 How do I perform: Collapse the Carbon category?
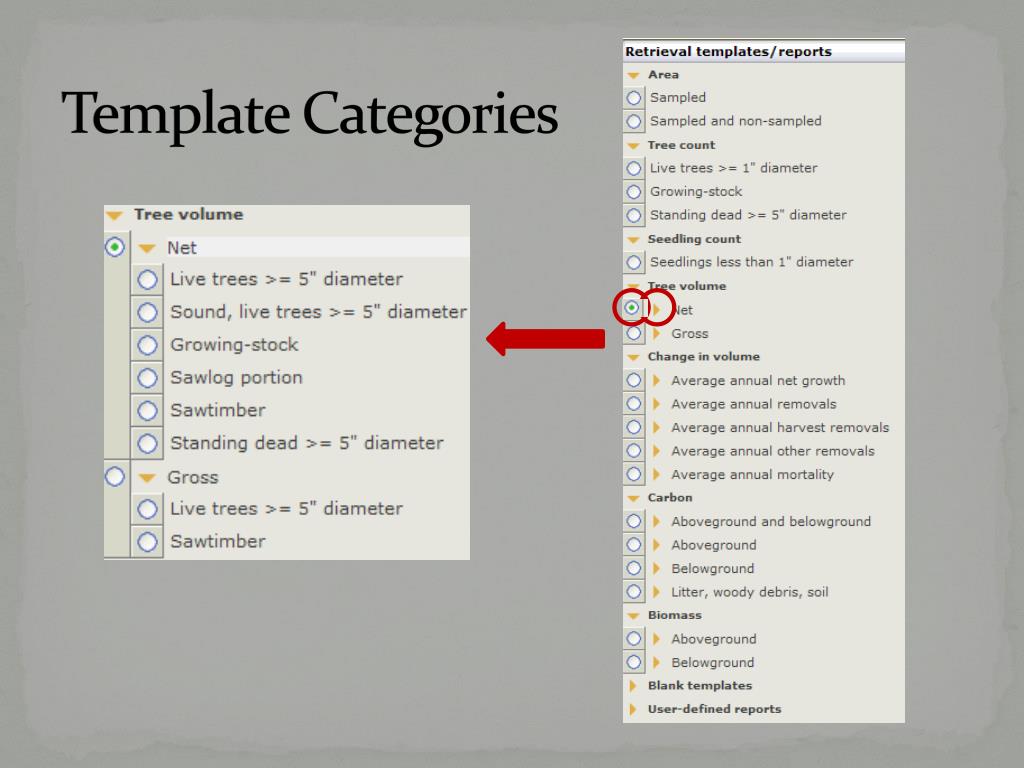point(633,498)
